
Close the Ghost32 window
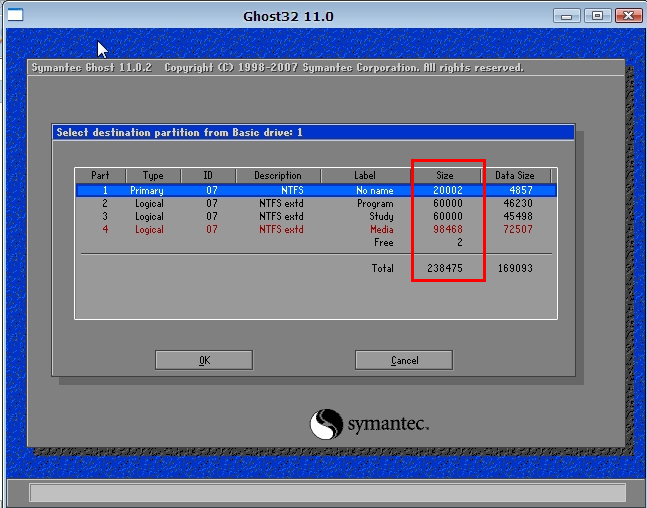click(628, 16)
